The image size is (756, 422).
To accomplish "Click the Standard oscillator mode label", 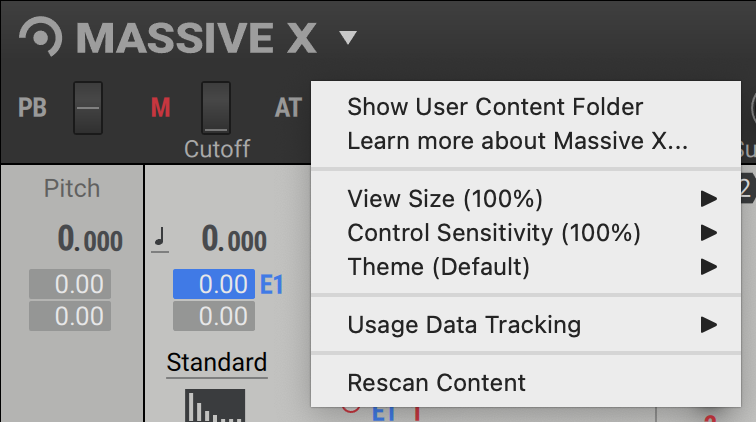I will [x=217, y=362].
